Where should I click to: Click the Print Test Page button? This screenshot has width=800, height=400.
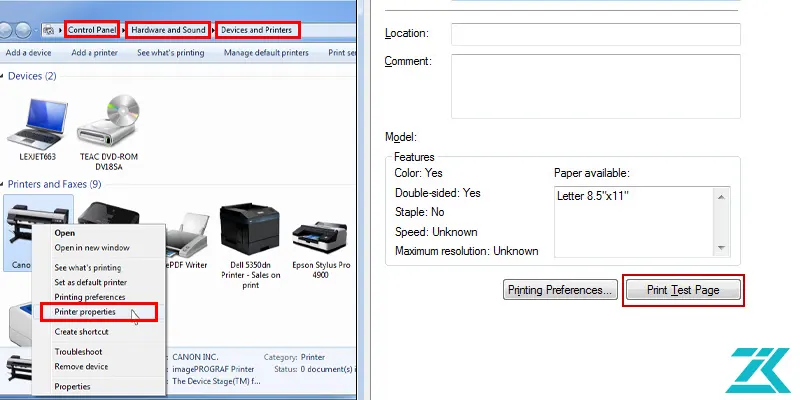point(683,290)
